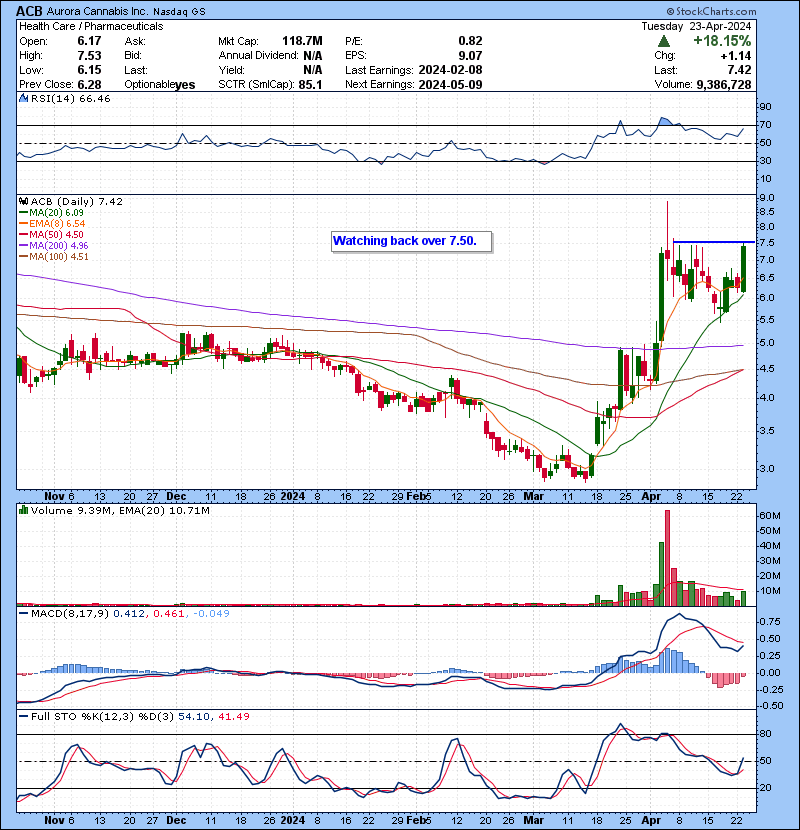
Task: Click the last green candle near 7.42
Action: click(743, 269)
